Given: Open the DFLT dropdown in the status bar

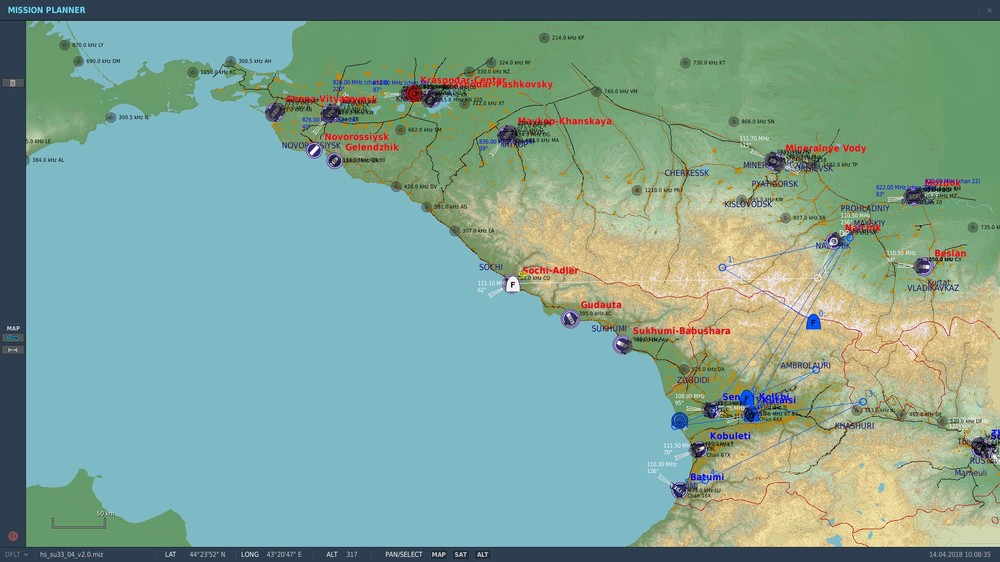Looking at the screenshot, I should click(16, 554).
